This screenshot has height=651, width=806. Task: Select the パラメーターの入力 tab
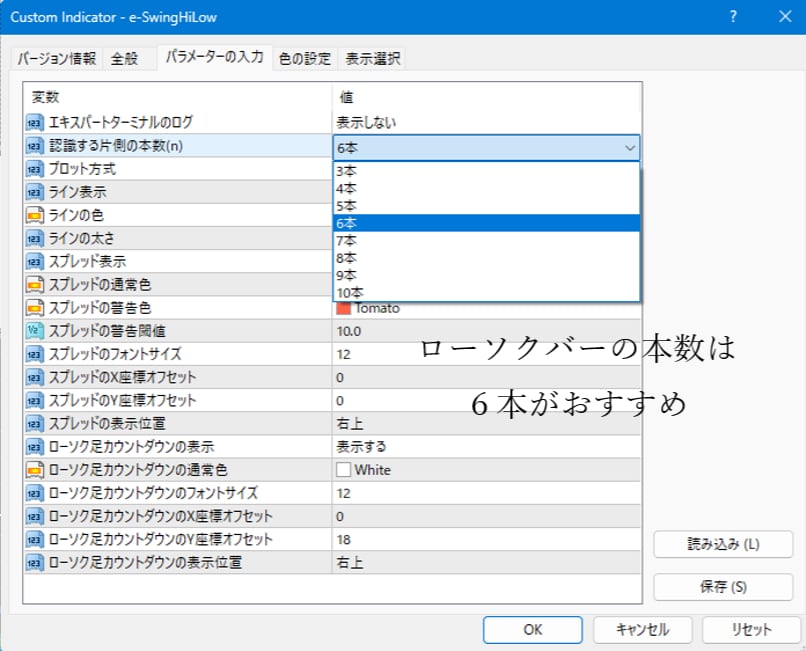[x=214, y=57]
